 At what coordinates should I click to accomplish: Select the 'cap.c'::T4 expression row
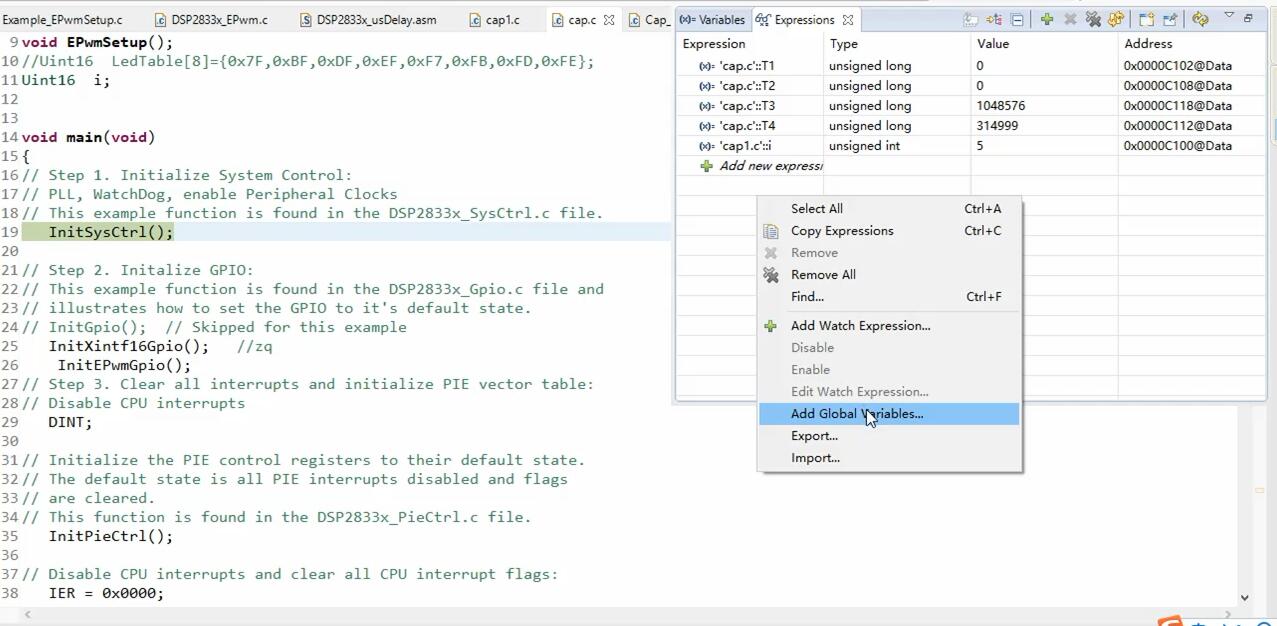pos(971,126)
